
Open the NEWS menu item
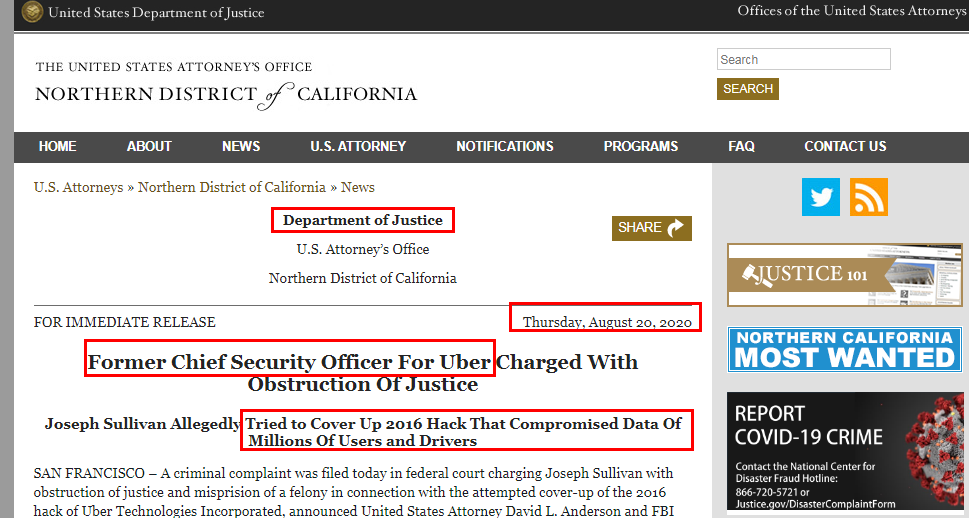[241, 146]
